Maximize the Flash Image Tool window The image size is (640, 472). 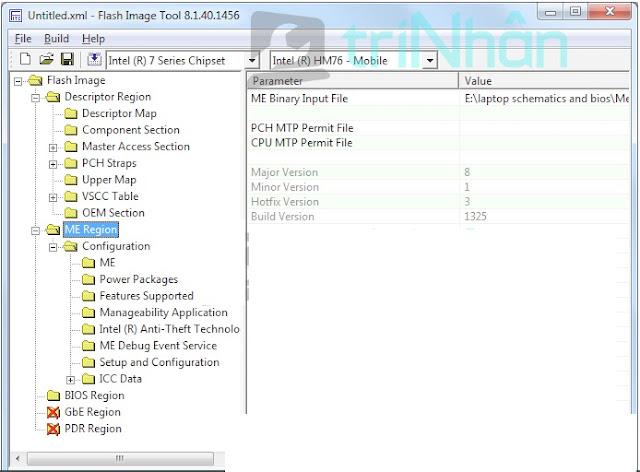point(575,11)
